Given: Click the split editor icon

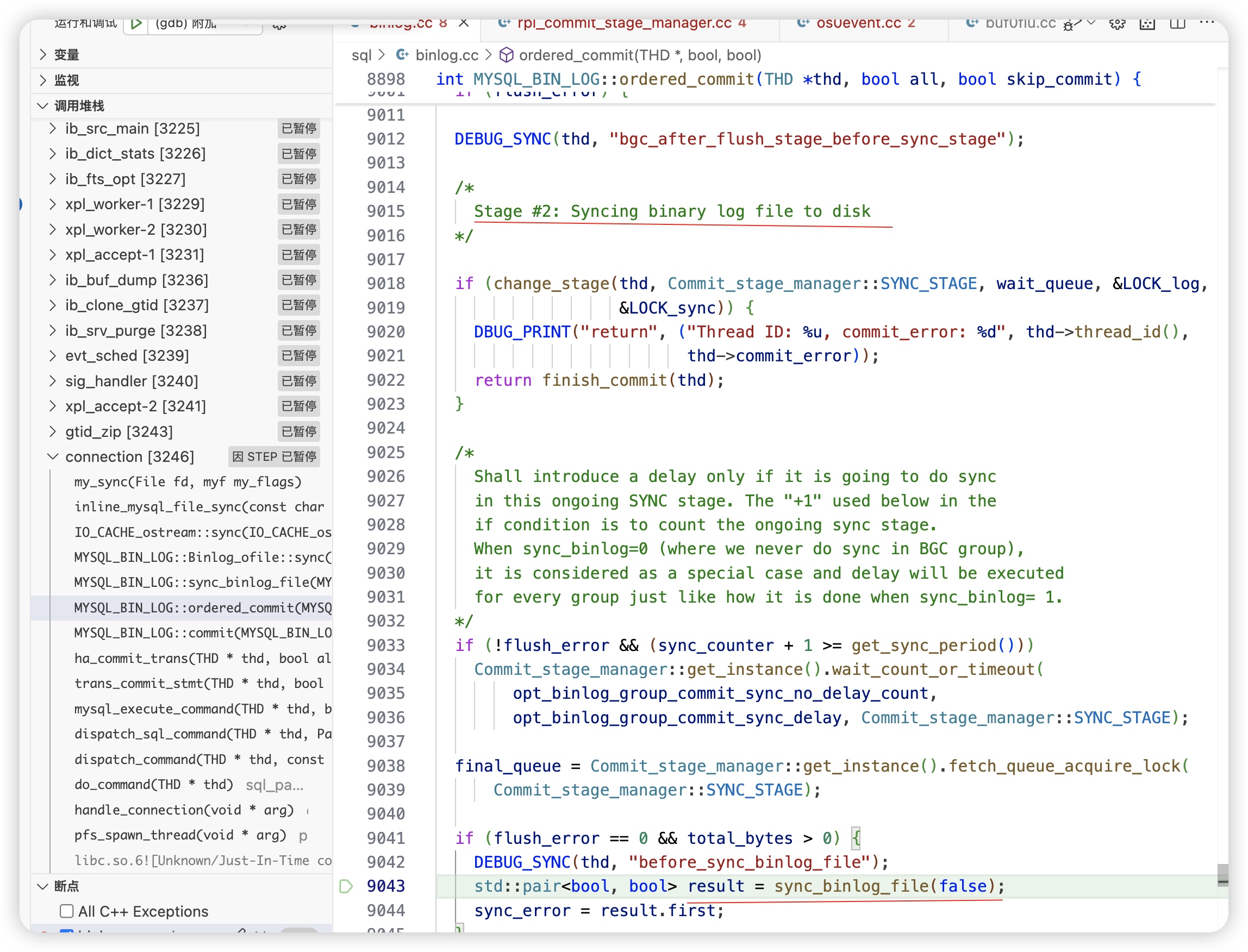Looking at the screenshot, I should [x=1177, y=24].
